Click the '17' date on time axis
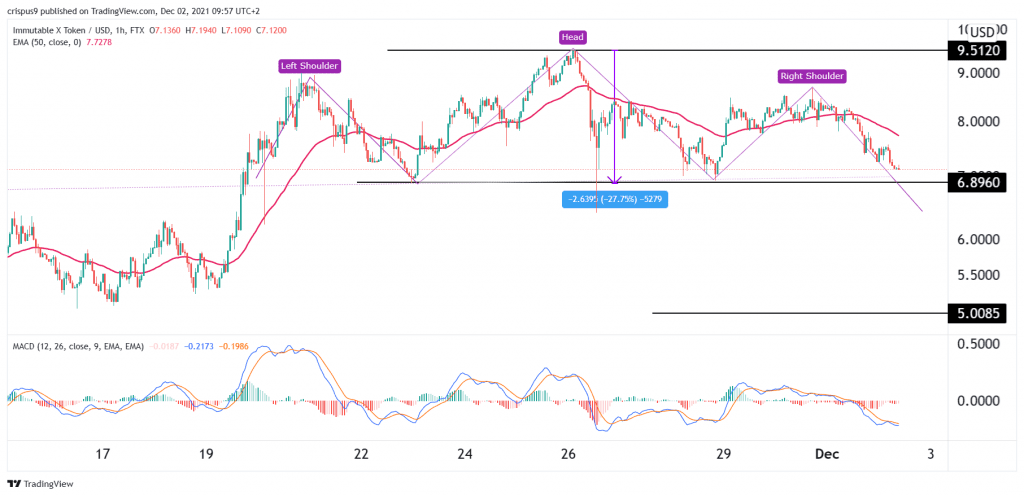The image size is (1024, 496). click(104, 454)
